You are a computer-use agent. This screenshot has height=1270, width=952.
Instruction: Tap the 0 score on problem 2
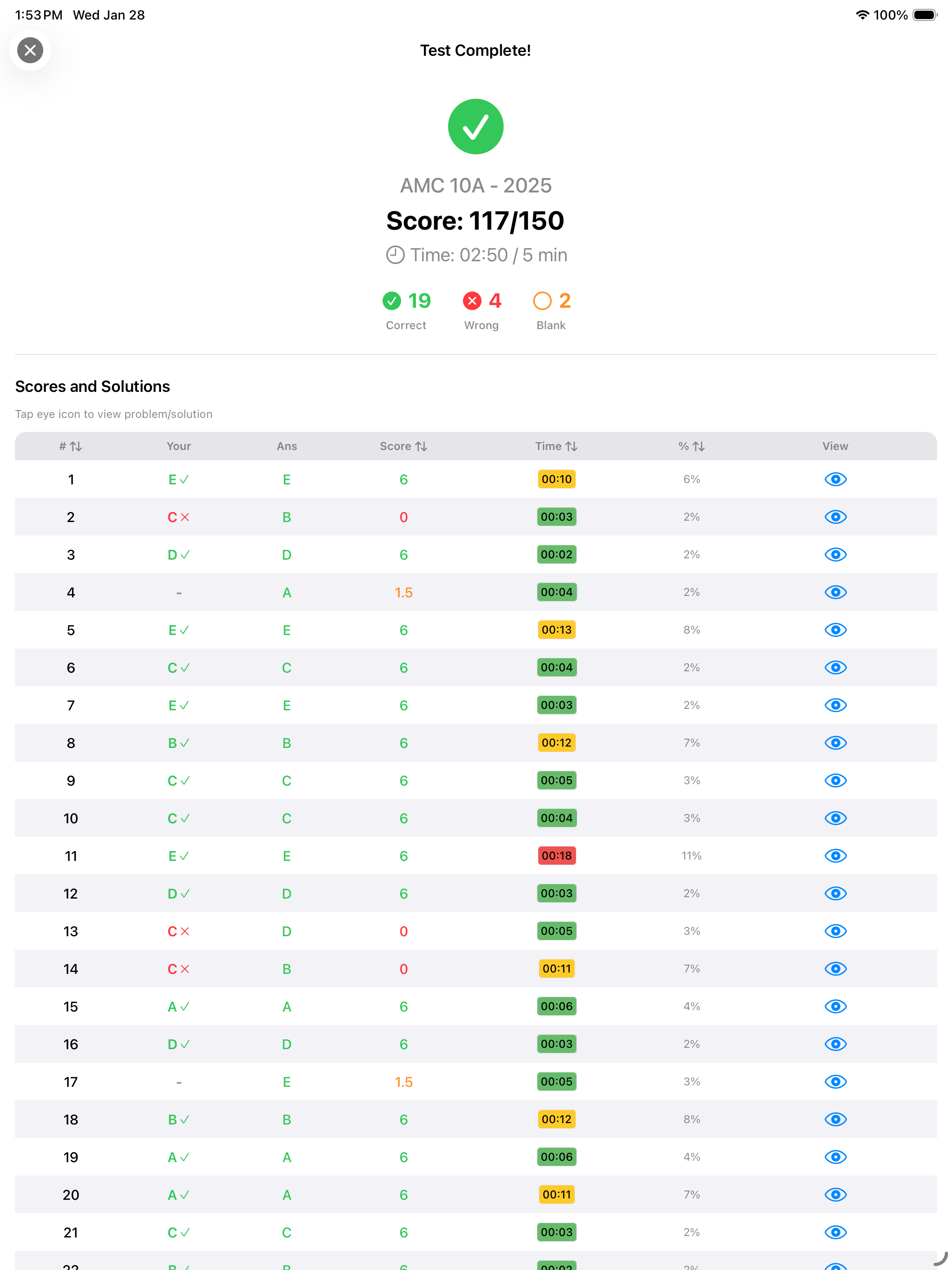coord(403,517)
